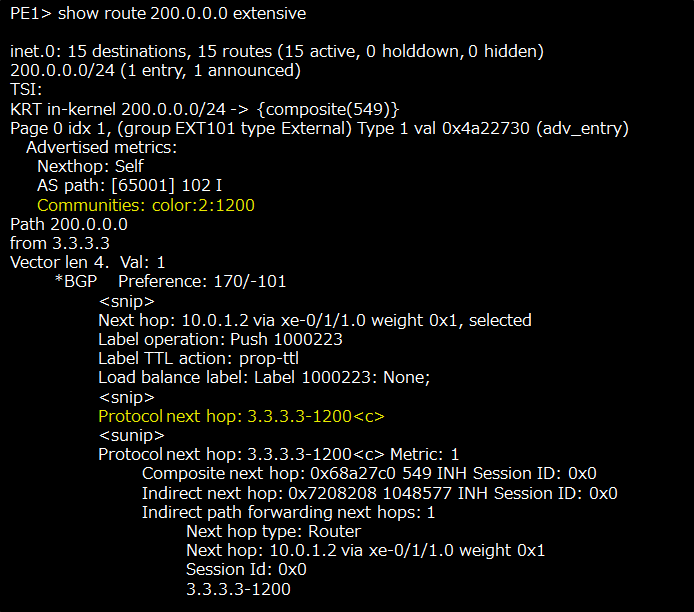Click the Composite next hop 0x68a27c0 line
The height and width of the screenshot is (612, 694).
369,473
